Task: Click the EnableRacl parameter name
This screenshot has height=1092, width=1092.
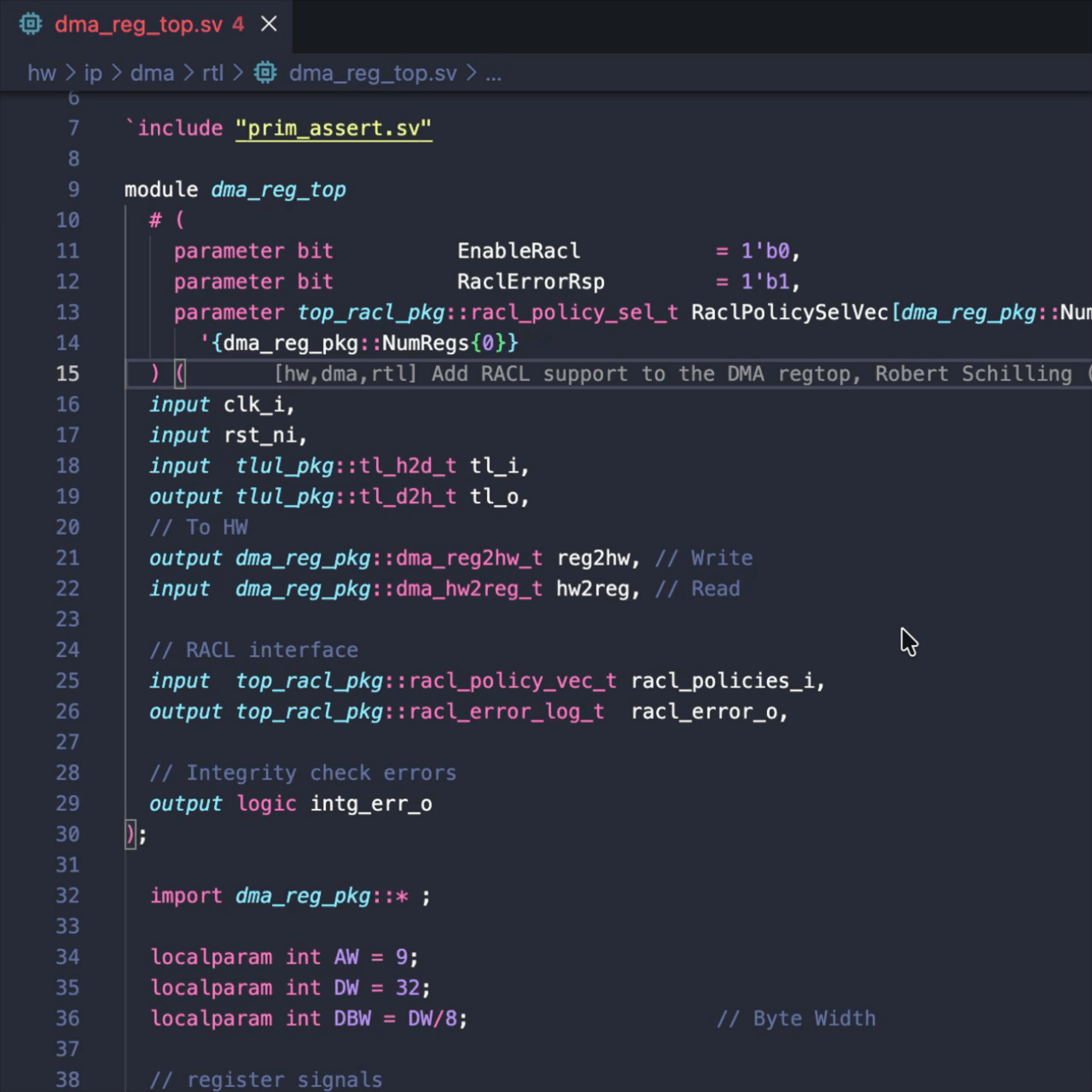Action: pyautogui.click(x=518, y=251)
